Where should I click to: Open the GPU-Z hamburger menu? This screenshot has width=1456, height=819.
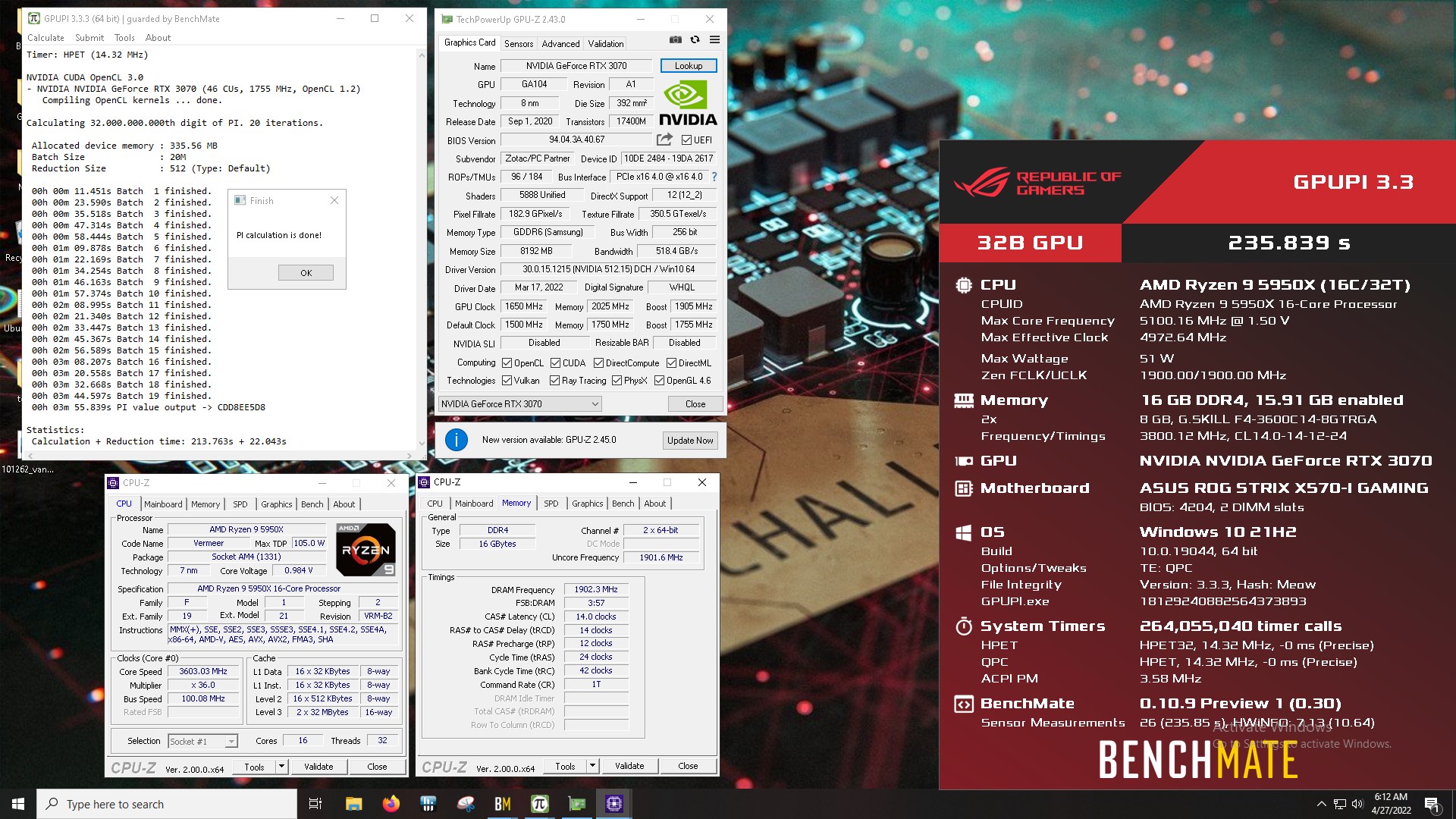pos(714,39)
